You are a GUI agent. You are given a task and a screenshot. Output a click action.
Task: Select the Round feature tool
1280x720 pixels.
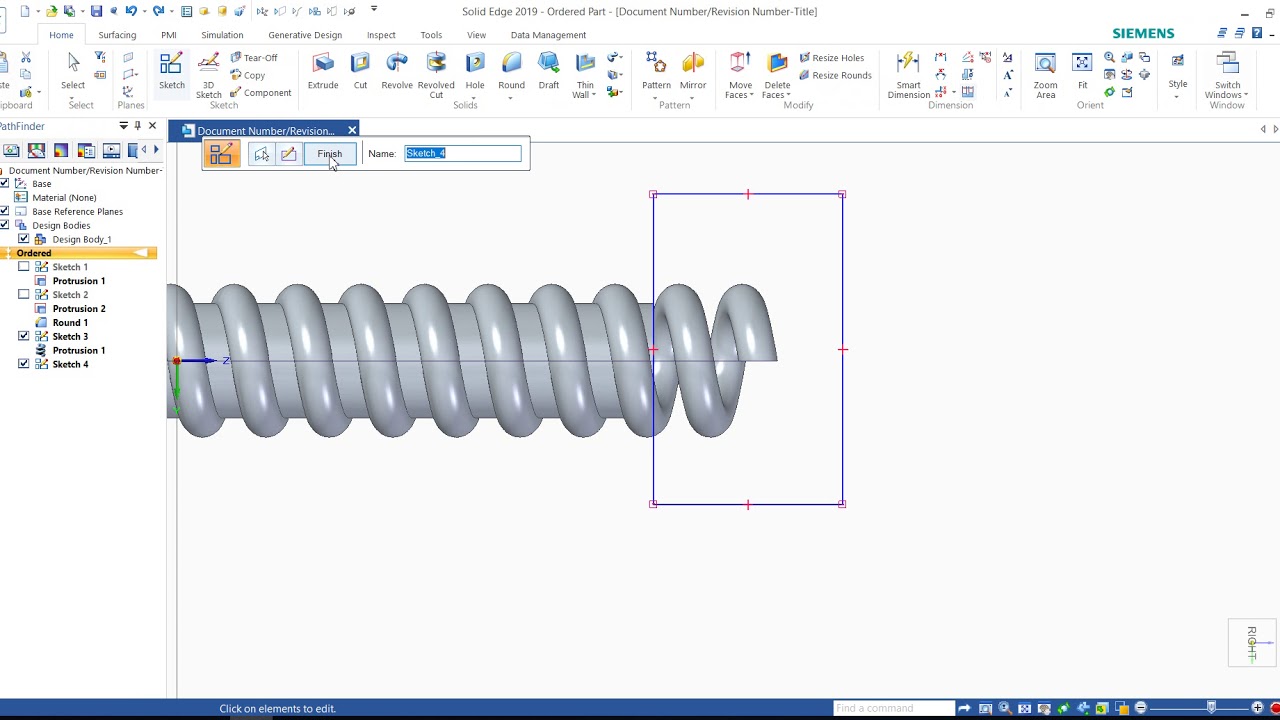[x=511, y=72]
